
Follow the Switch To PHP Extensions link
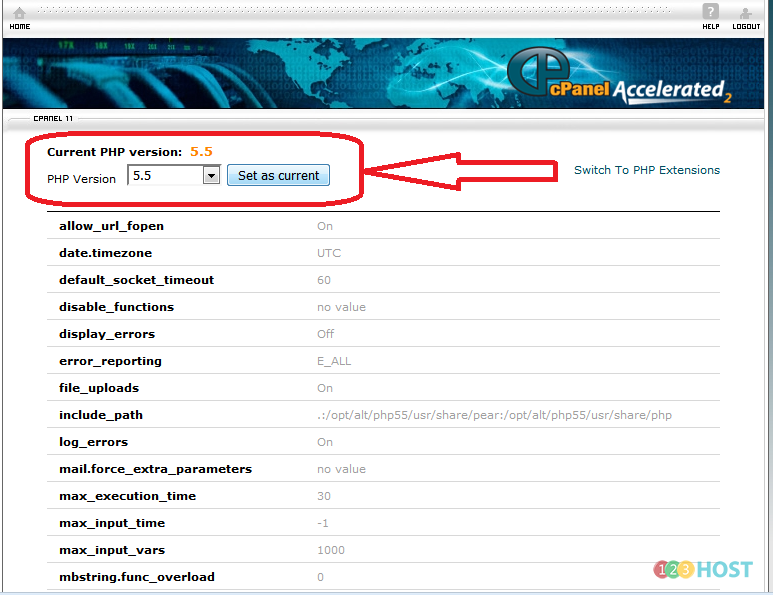pyautogui.click(x=646, y=170)
